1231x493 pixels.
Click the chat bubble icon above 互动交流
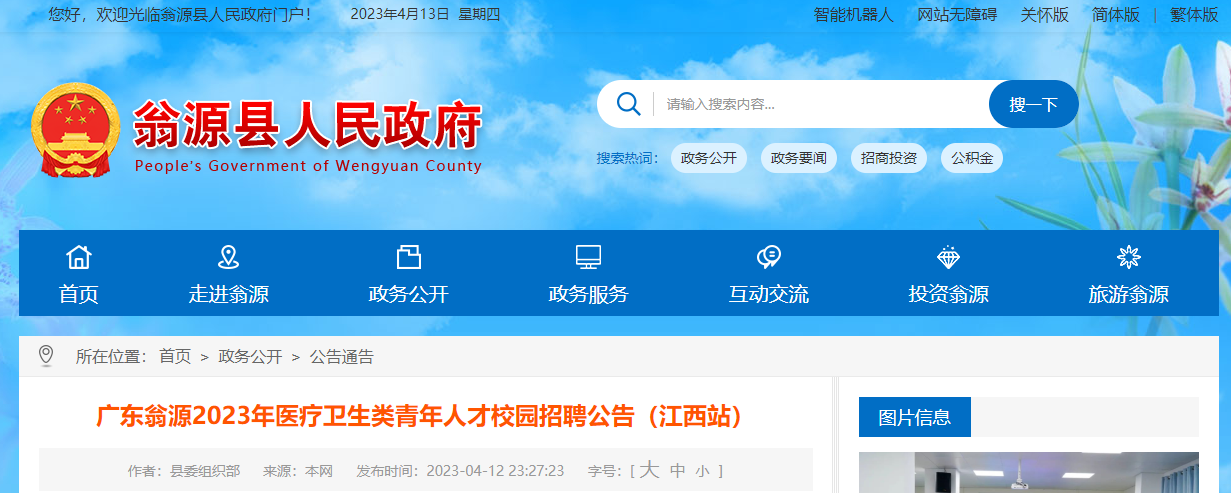coord(769,257)
